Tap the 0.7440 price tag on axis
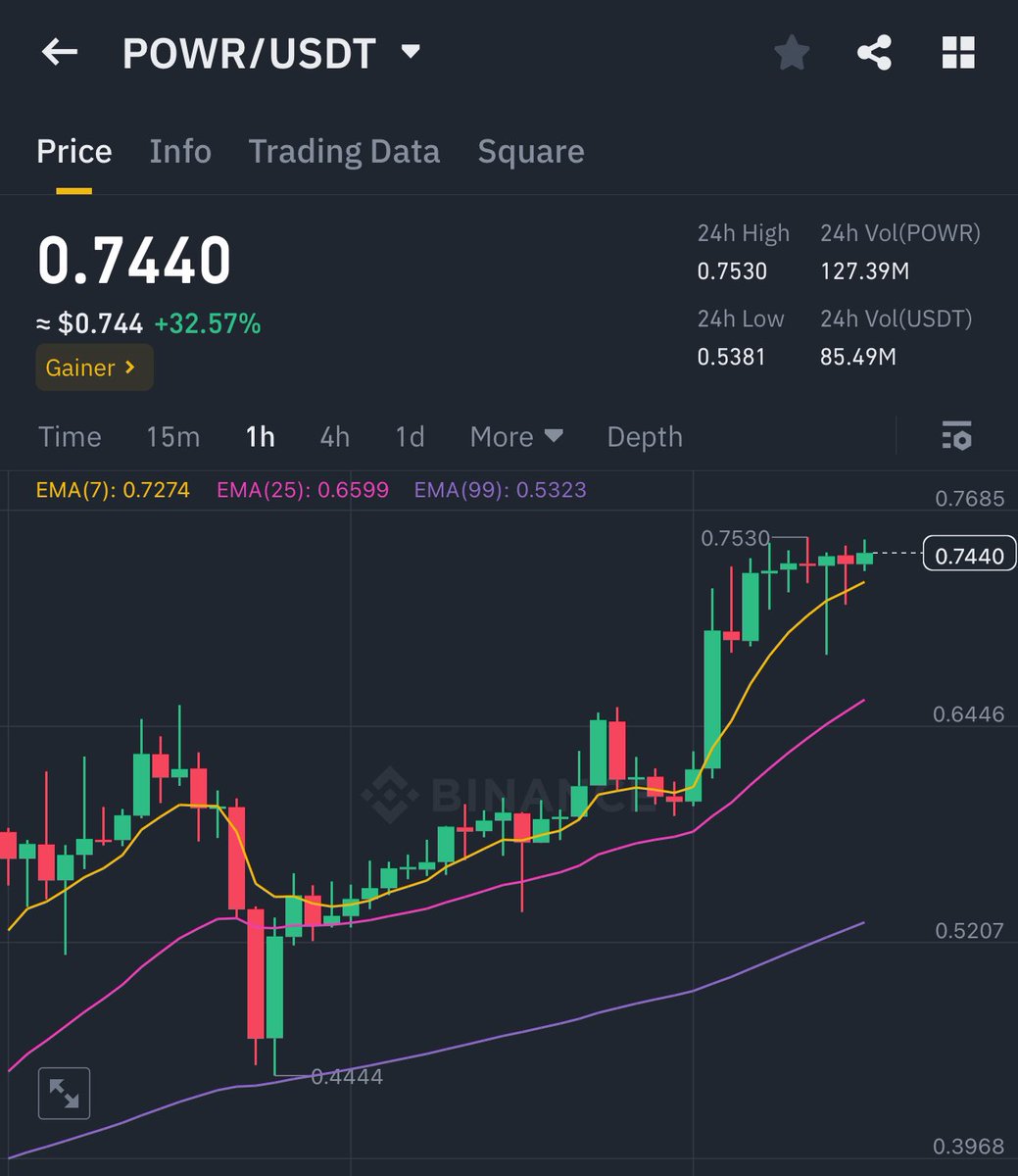The image size is (1018, 1176). 969,556
